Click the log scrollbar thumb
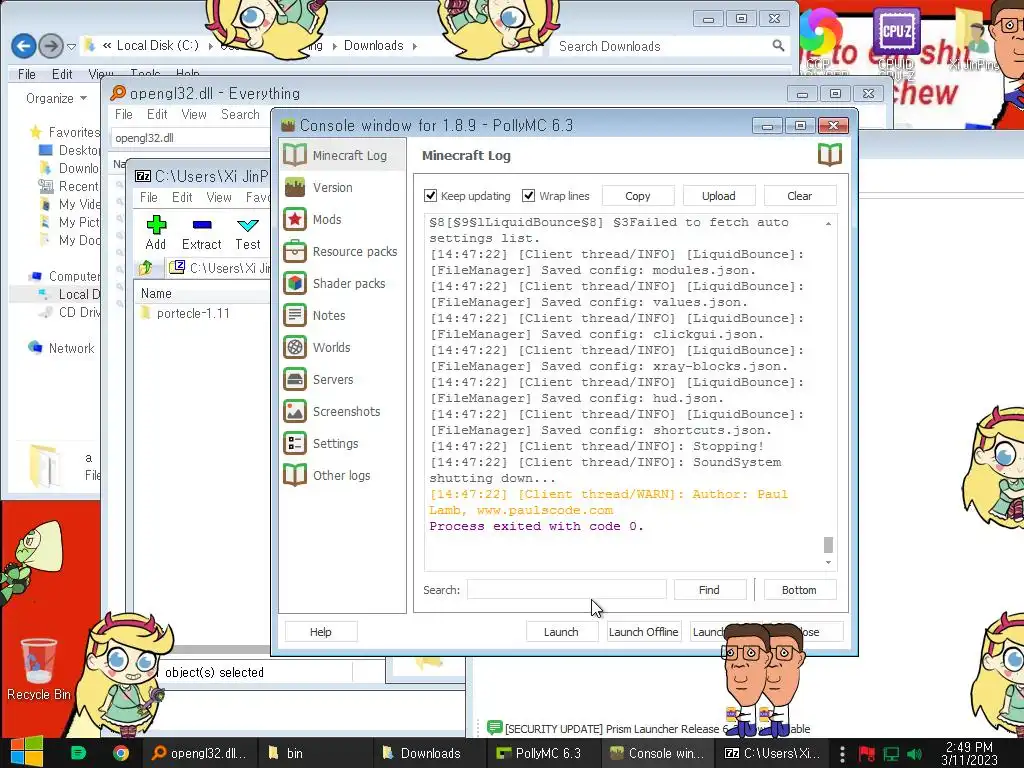Image resolution: width=1024 pixels, height=768 pixels. 828,544
